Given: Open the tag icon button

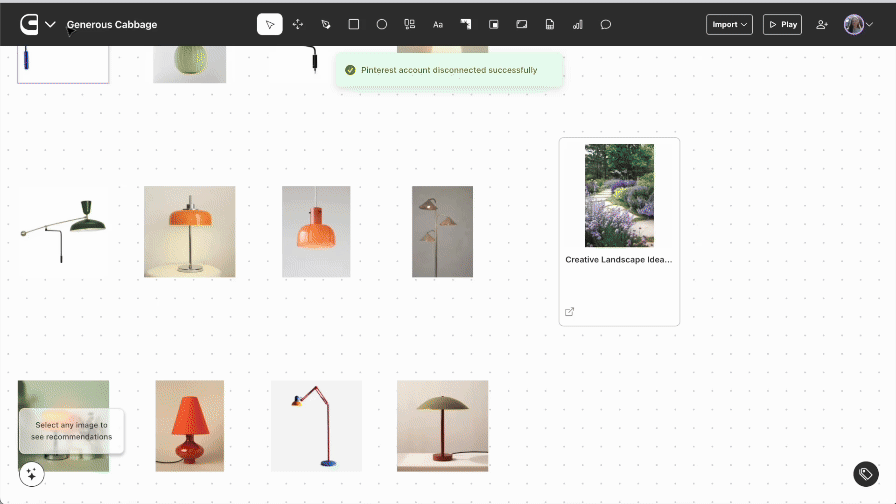Looking at the screenshot, I should [865, 474].
